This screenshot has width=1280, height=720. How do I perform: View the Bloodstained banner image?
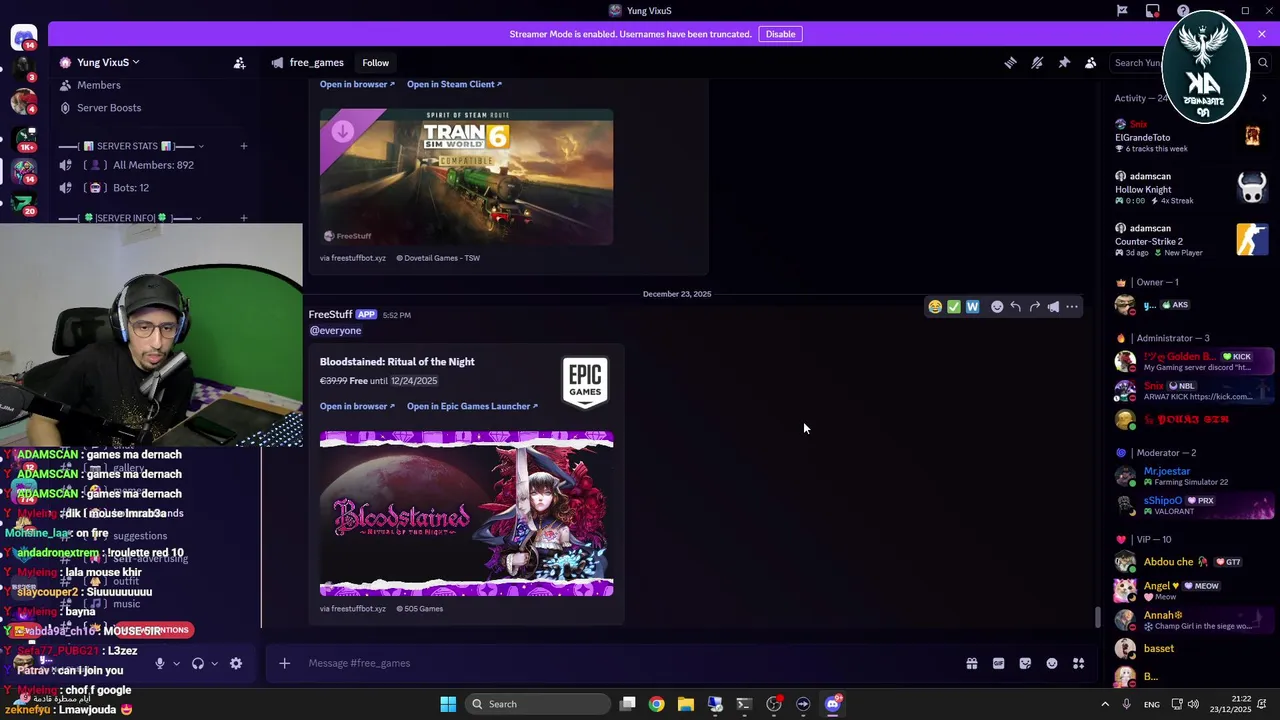466,514
